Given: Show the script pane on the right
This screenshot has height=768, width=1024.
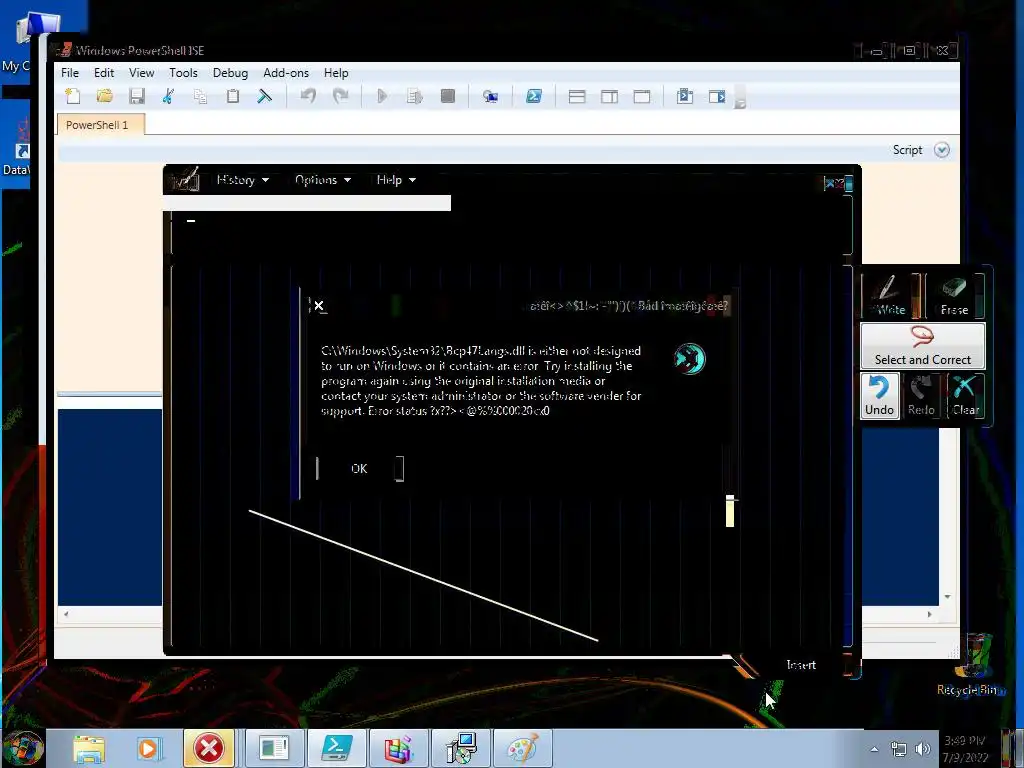Looking at the screenshot, I should click(x=609, y=97).
